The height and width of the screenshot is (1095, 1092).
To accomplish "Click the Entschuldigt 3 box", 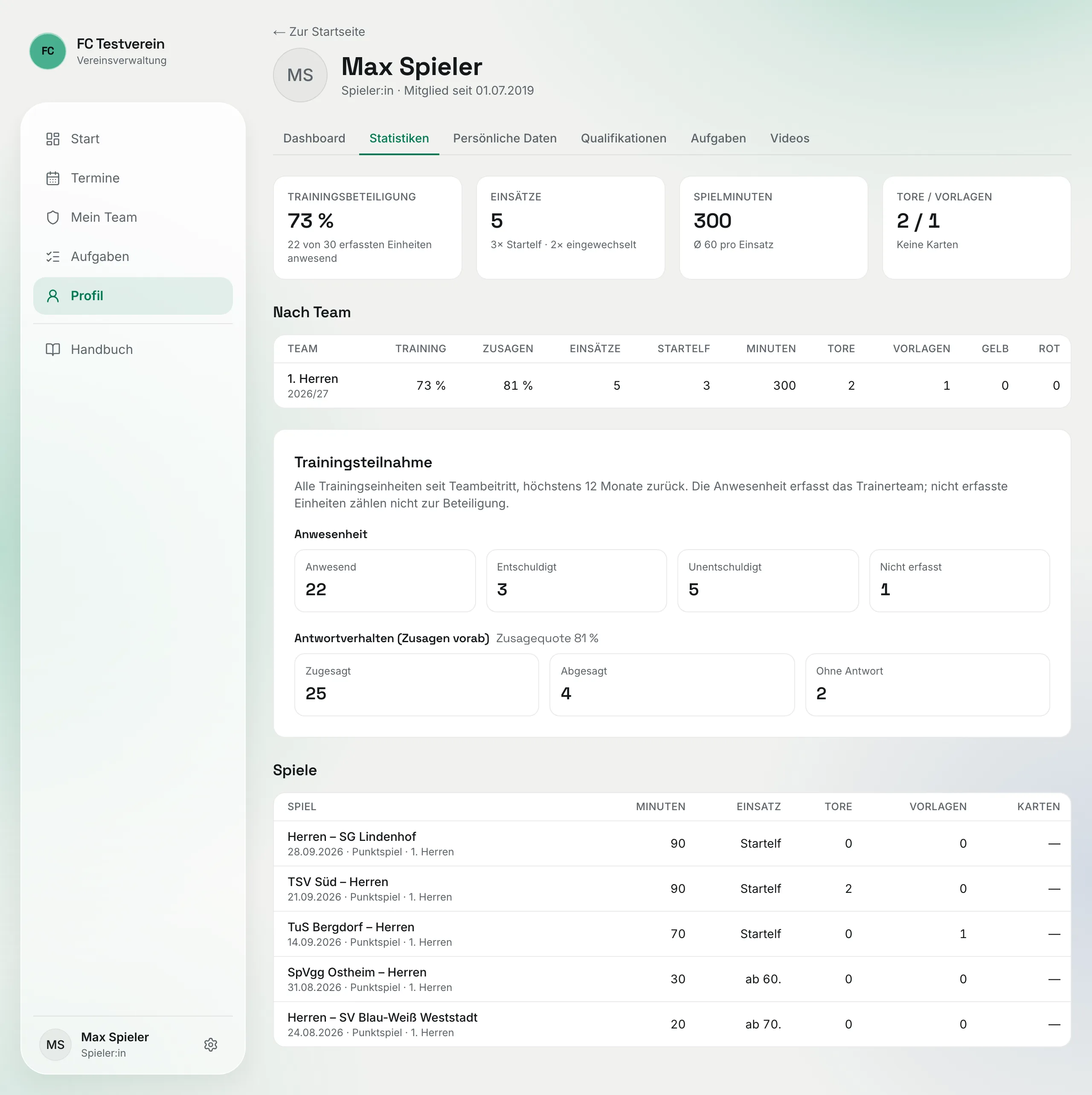I will (x=576, y=580).
